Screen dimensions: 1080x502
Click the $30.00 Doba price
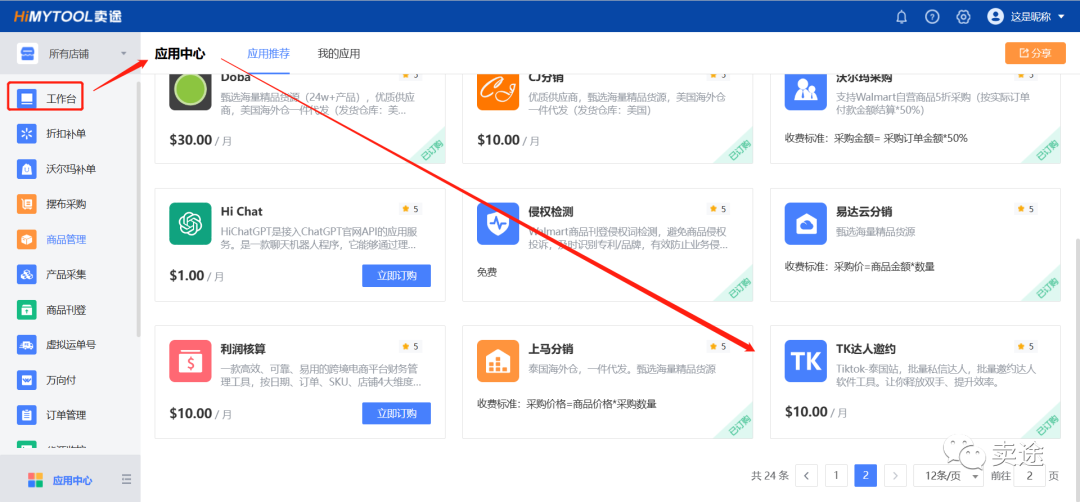tap(190, 140)
